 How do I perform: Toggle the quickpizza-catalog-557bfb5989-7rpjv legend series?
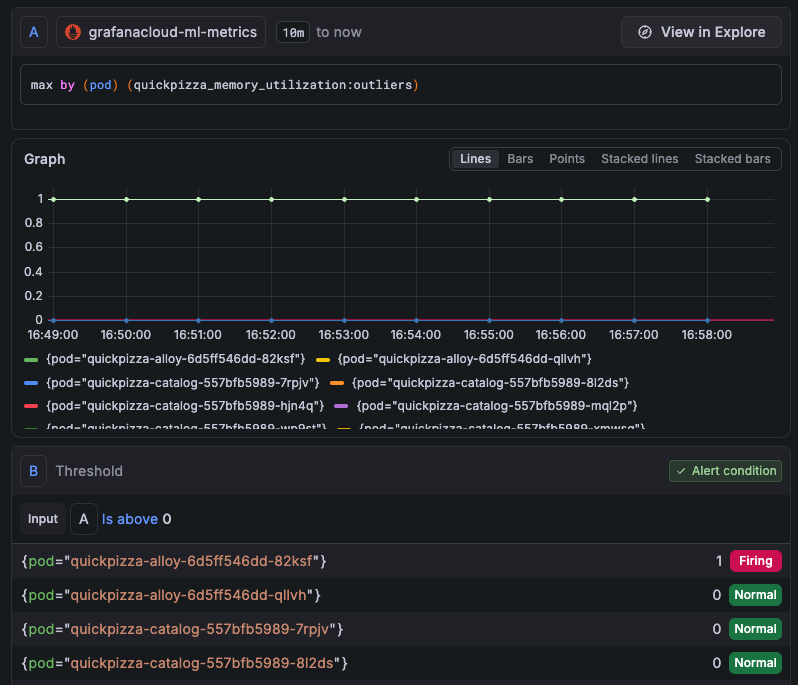pos(183,383)
